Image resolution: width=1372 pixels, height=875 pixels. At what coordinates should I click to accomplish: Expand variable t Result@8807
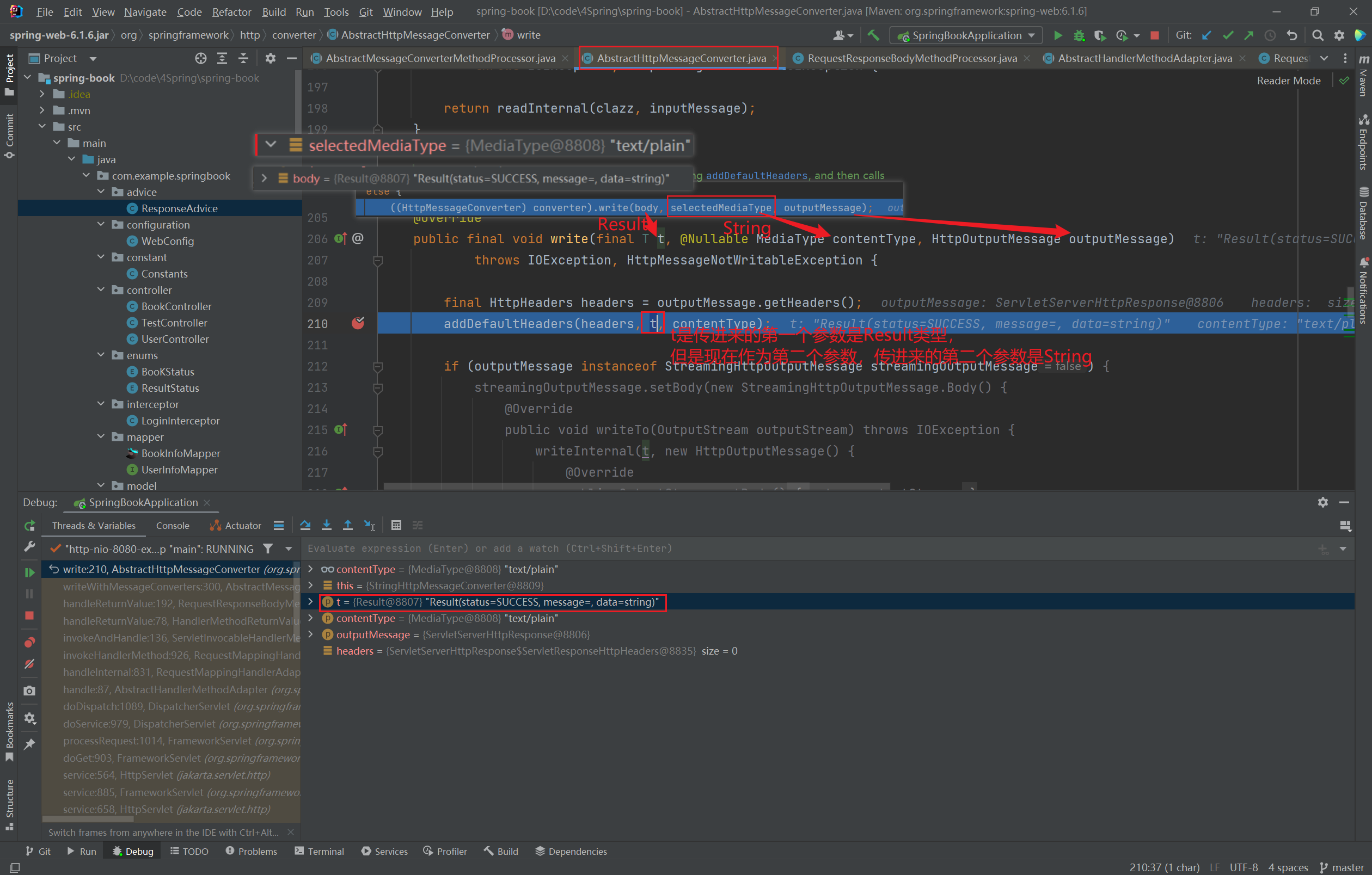point(310,602)
